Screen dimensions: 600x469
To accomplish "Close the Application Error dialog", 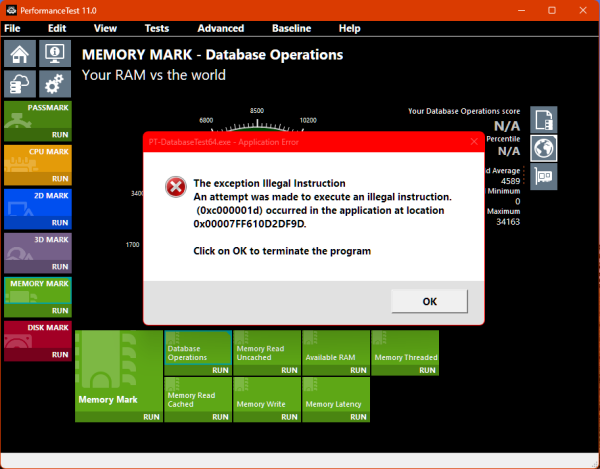I will click(x=474, y=142).
